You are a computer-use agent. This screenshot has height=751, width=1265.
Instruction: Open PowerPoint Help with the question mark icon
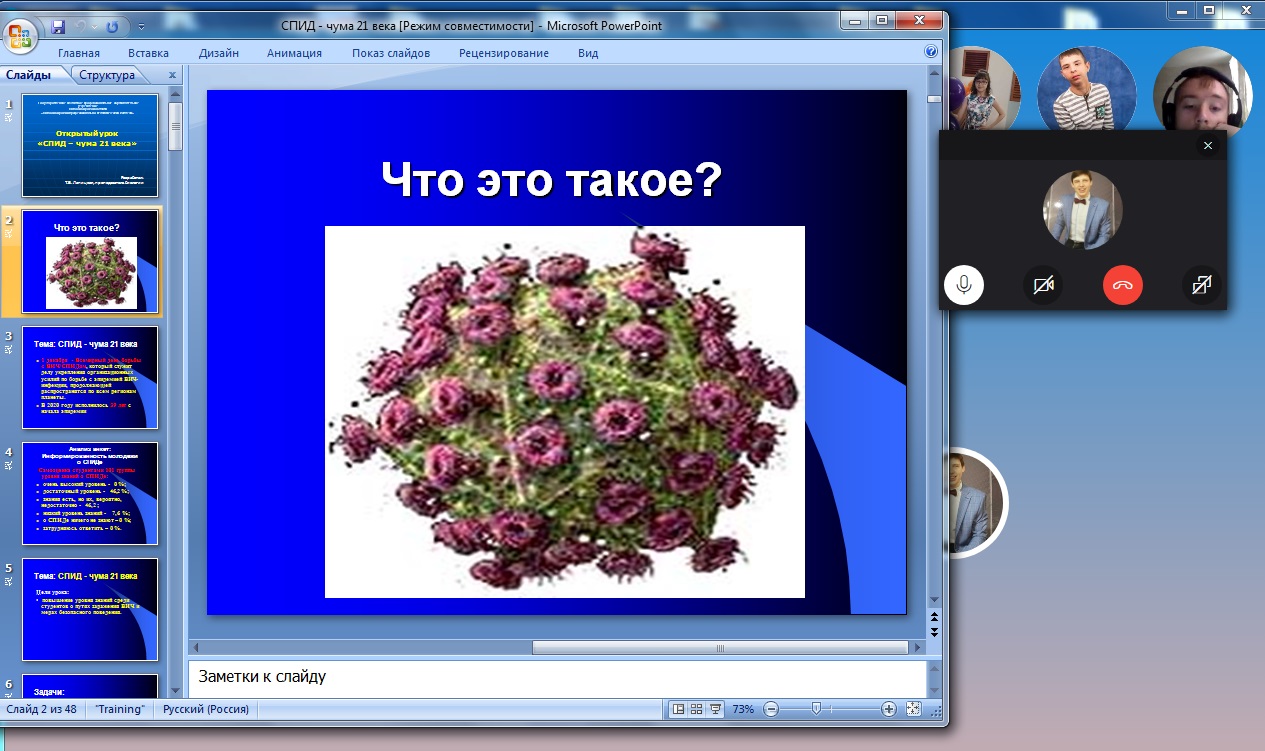pos(931,52)
